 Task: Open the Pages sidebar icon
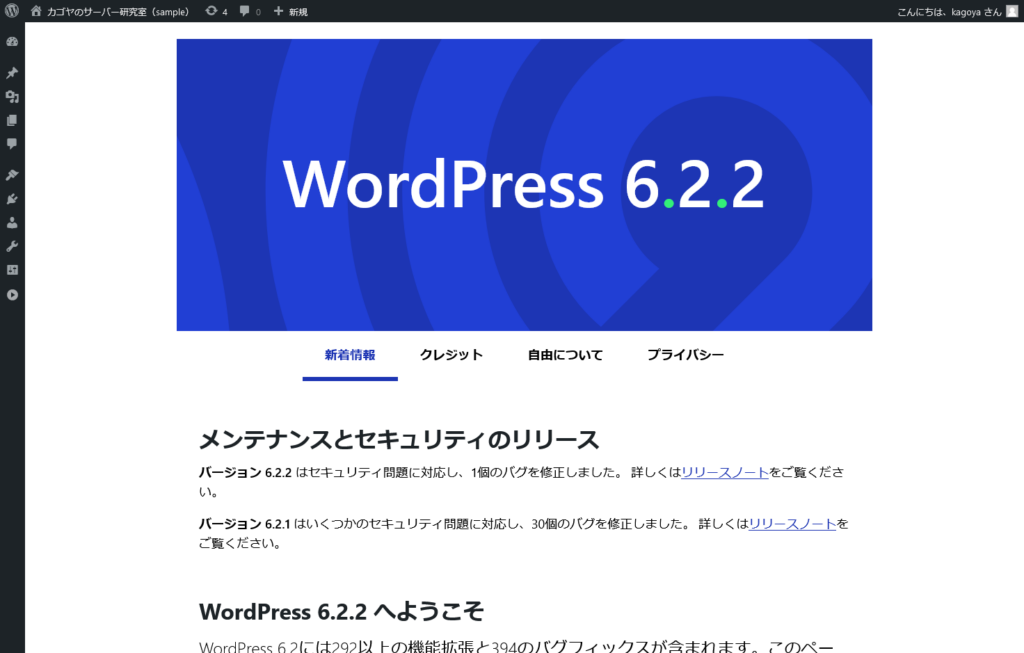tap(12, 120)
